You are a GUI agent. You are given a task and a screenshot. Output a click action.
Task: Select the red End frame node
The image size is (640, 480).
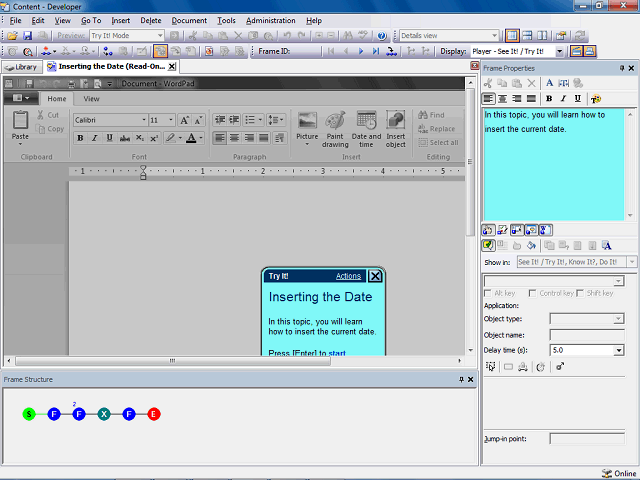tap(154, 414)
